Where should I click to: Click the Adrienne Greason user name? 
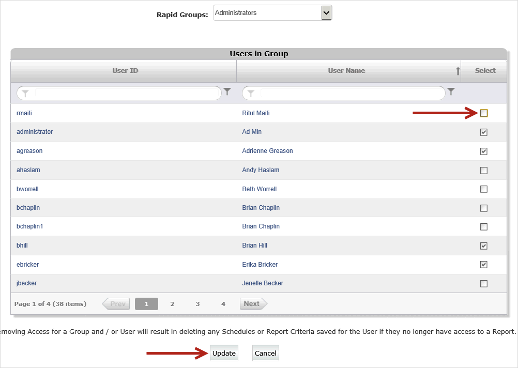click(267, 151)
